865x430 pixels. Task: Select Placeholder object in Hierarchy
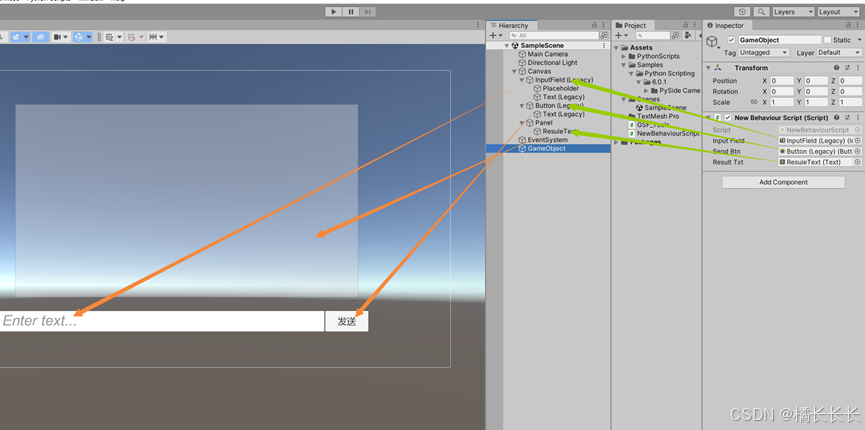coord(560,88)
